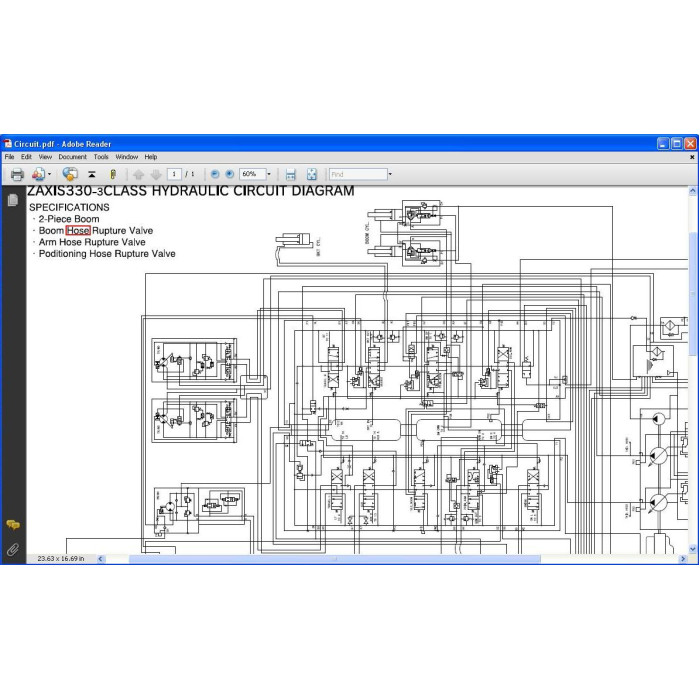
Task: Click the Fit Width toolbar icon
Action: pyautogui.click(x=291, y=174)
